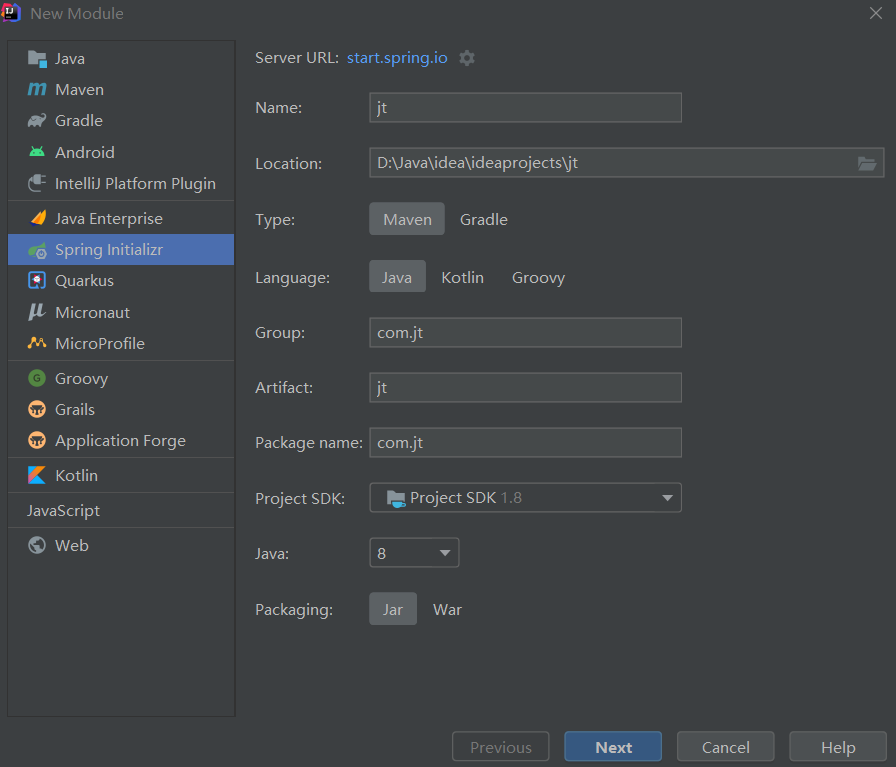Click the Next button
This screenshot has height=767, width=896.
pos(613,747)
